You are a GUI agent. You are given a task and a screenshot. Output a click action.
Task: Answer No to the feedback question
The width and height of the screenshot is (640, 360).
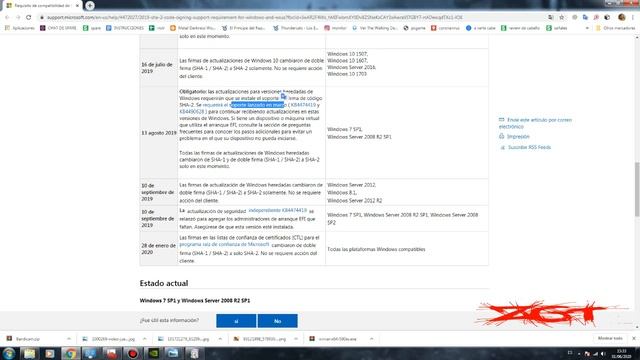coord(278,321)
